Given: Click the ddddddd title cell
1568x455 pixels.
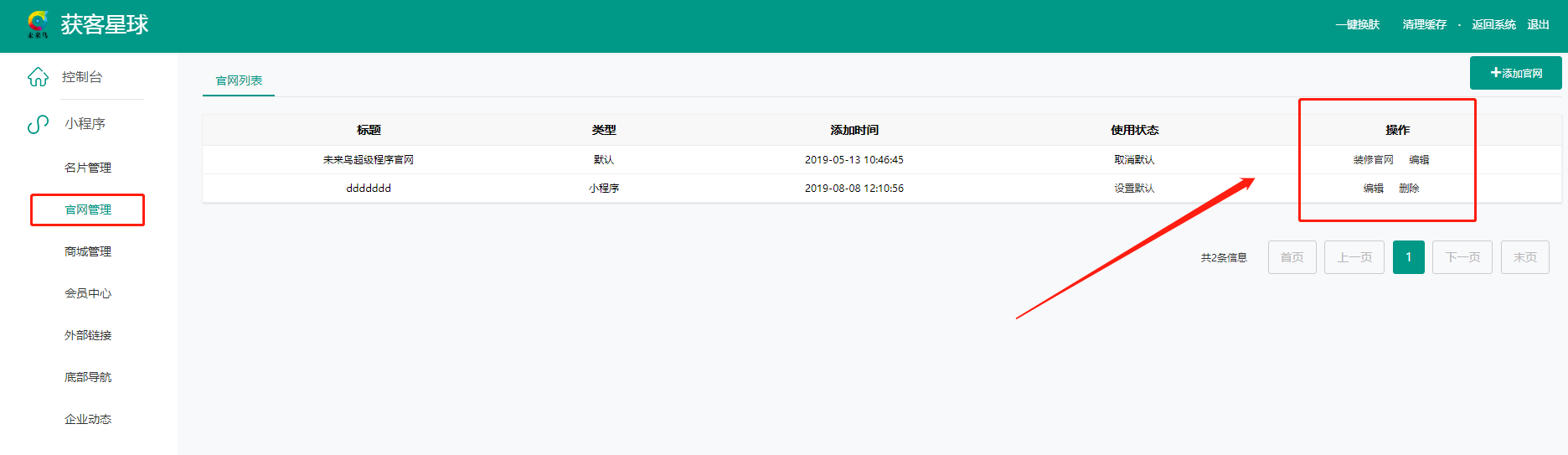Looking at the screenshot, I should tap(369, 188).
